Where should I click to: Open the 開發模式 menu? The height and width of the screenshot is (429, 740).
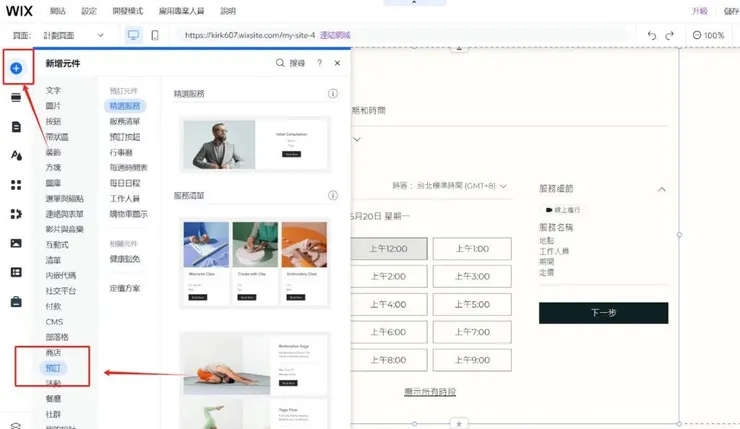tap(127, 11)
